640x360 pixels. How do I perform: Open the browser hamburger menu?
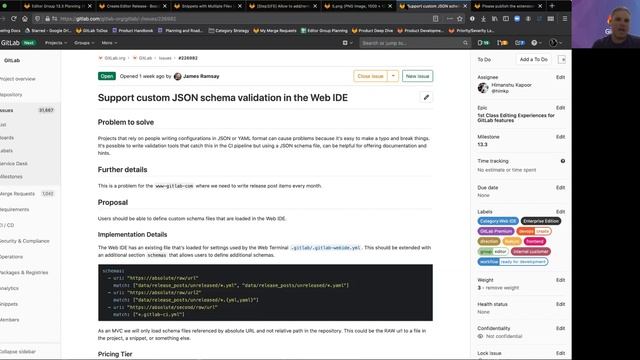565,19
